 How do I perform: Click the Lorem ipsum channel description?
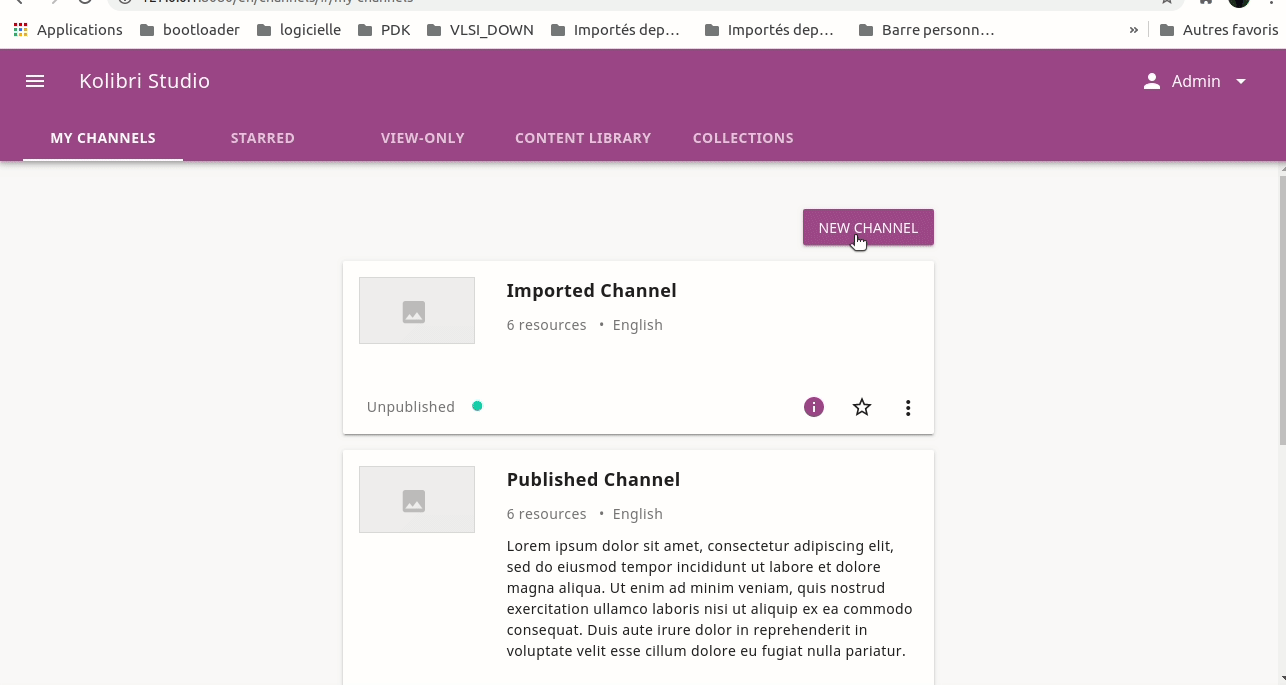tap(709, 598)
